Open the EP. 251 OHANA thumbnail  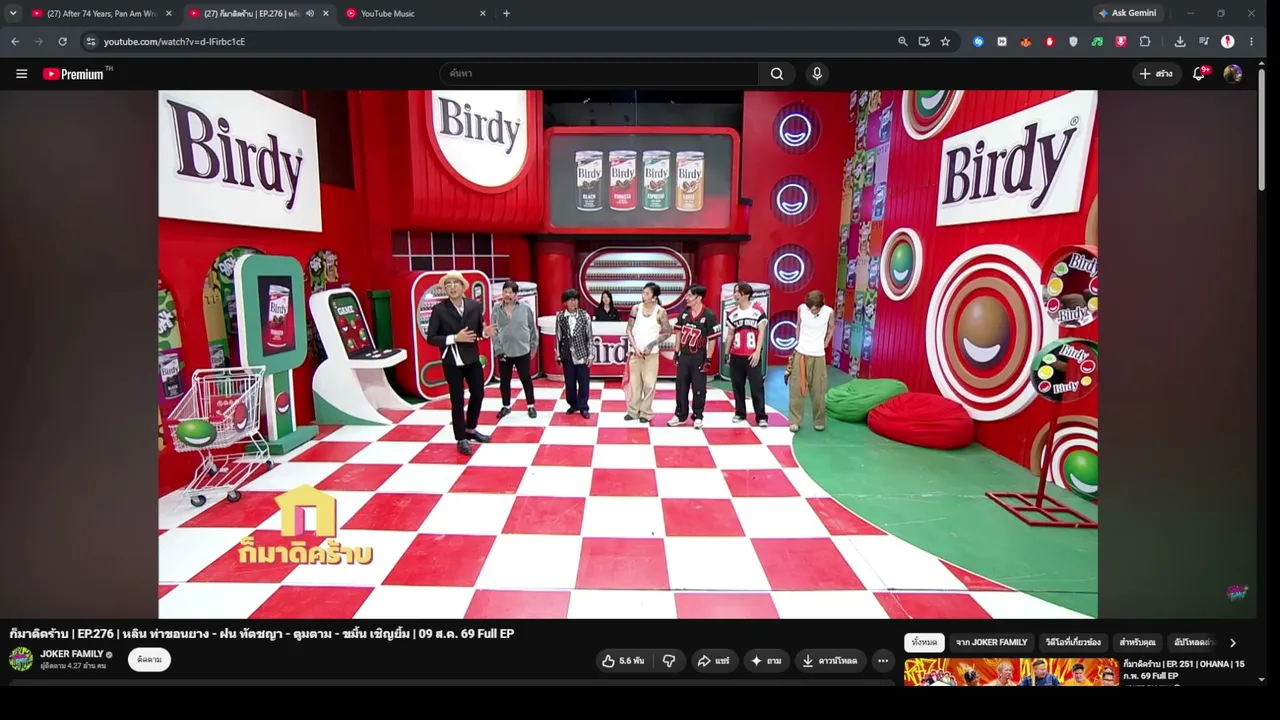[x=1011, y=672]
